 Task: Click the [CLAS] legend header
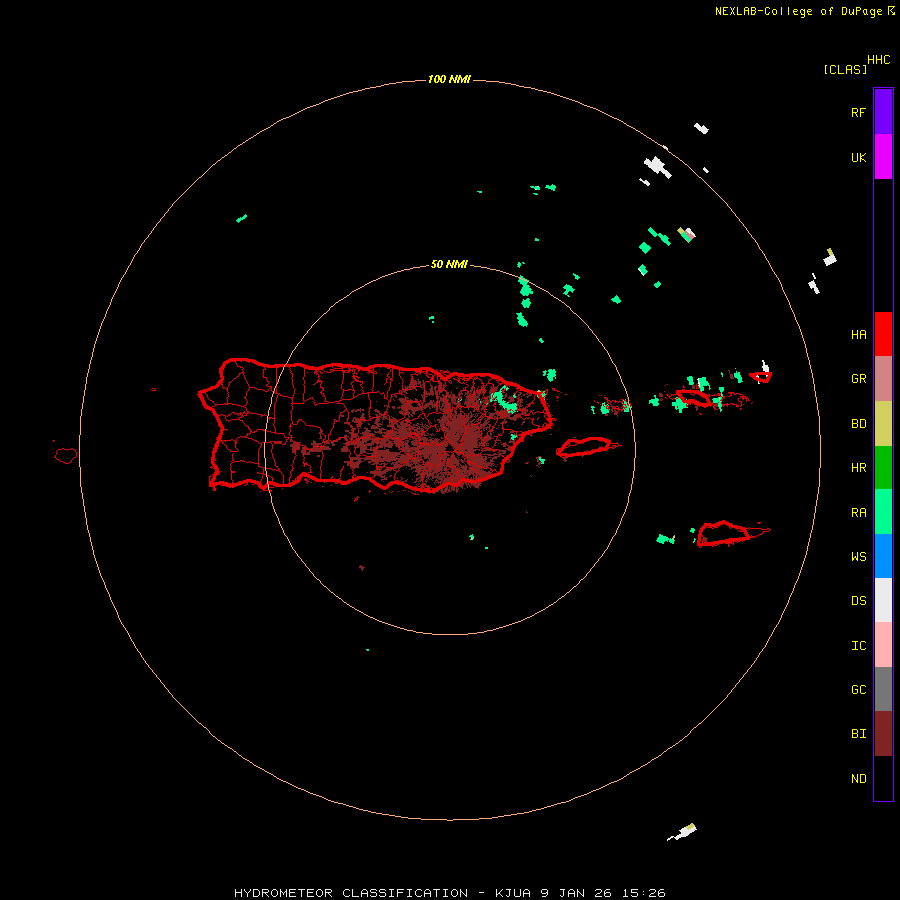[845, 69]
